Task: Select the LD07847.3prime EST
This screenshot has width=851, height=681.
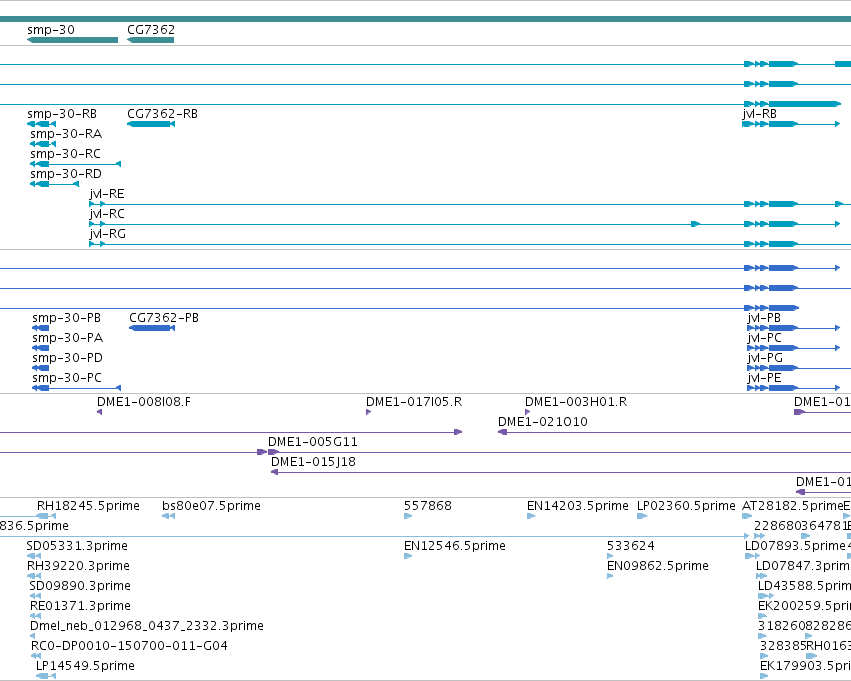Action: coord(761,576)
